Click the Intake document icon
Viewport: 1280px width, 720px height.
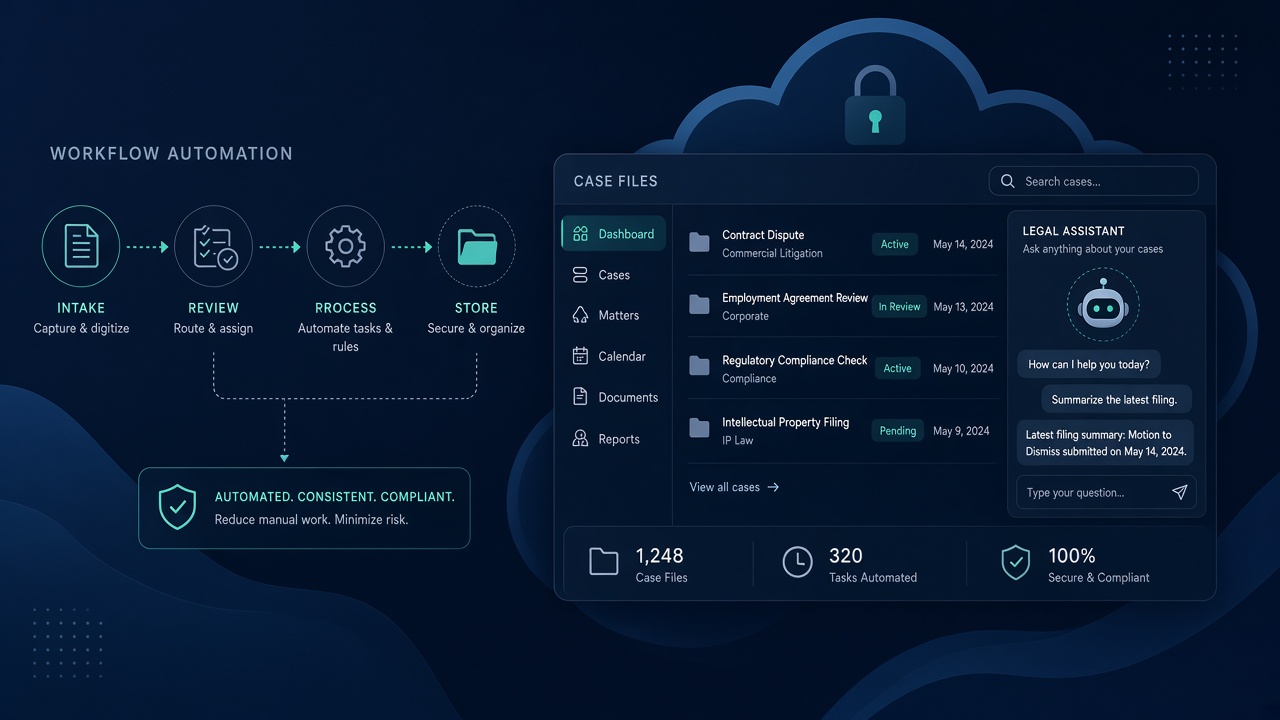(81, 246)
